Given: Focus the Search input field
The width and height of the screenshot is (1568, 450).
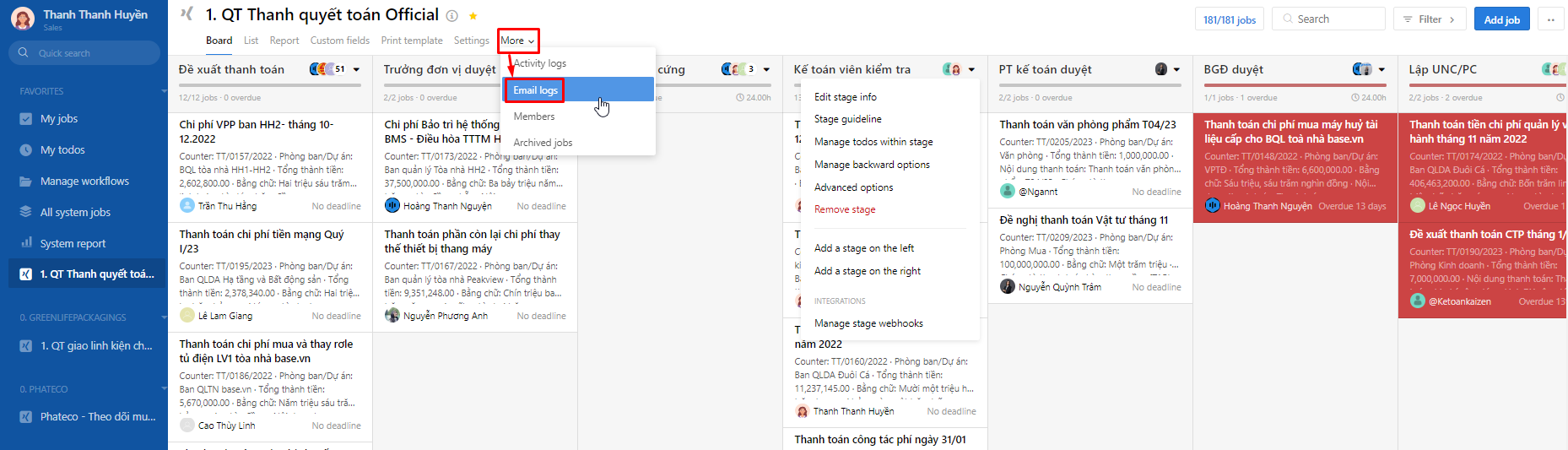Looking at the screenshot, I should click(x=1328, y=19).
